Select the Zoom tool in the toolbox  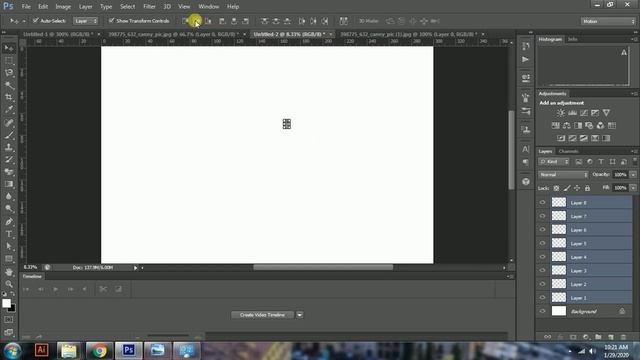tap(9, 284)
